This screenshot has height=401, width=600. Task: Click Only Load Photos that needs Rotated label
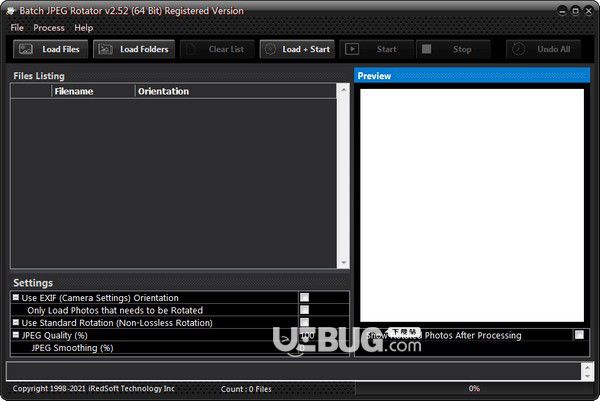[115, 310]
